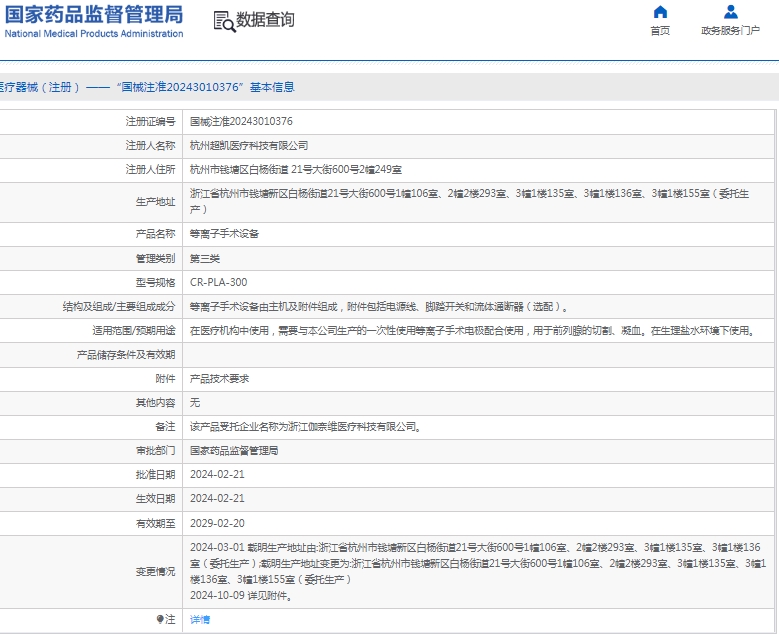Open the 详情 link

[x=200, y=619]
